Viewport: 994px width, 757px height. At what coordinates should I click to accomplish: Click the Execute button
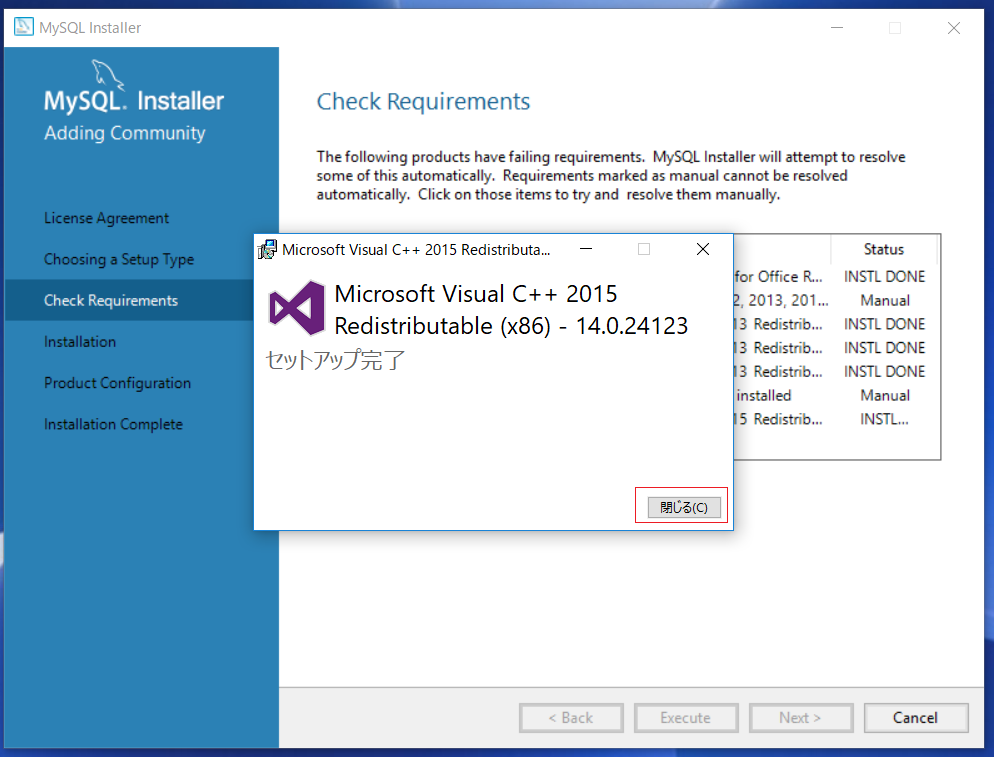click(x=686, y=718)
